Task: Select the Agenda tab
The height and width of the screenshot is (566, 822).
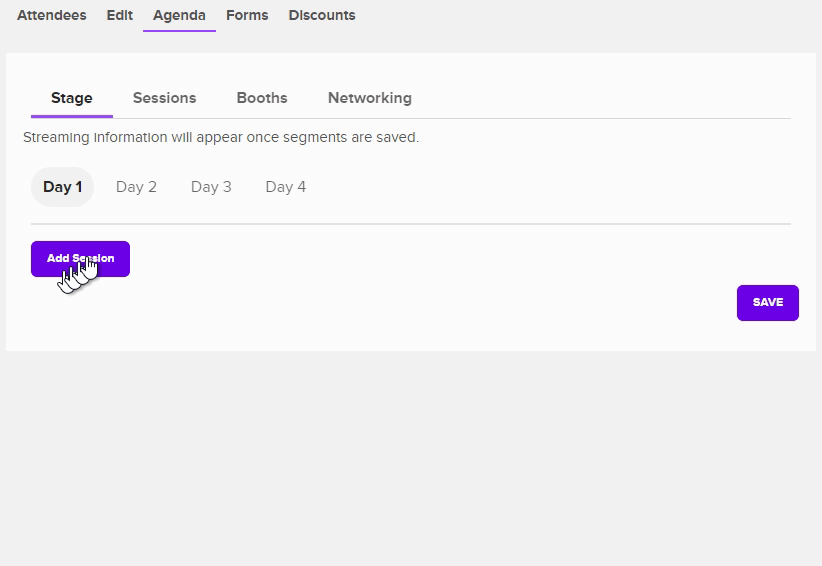Action: tap(179, 15)
